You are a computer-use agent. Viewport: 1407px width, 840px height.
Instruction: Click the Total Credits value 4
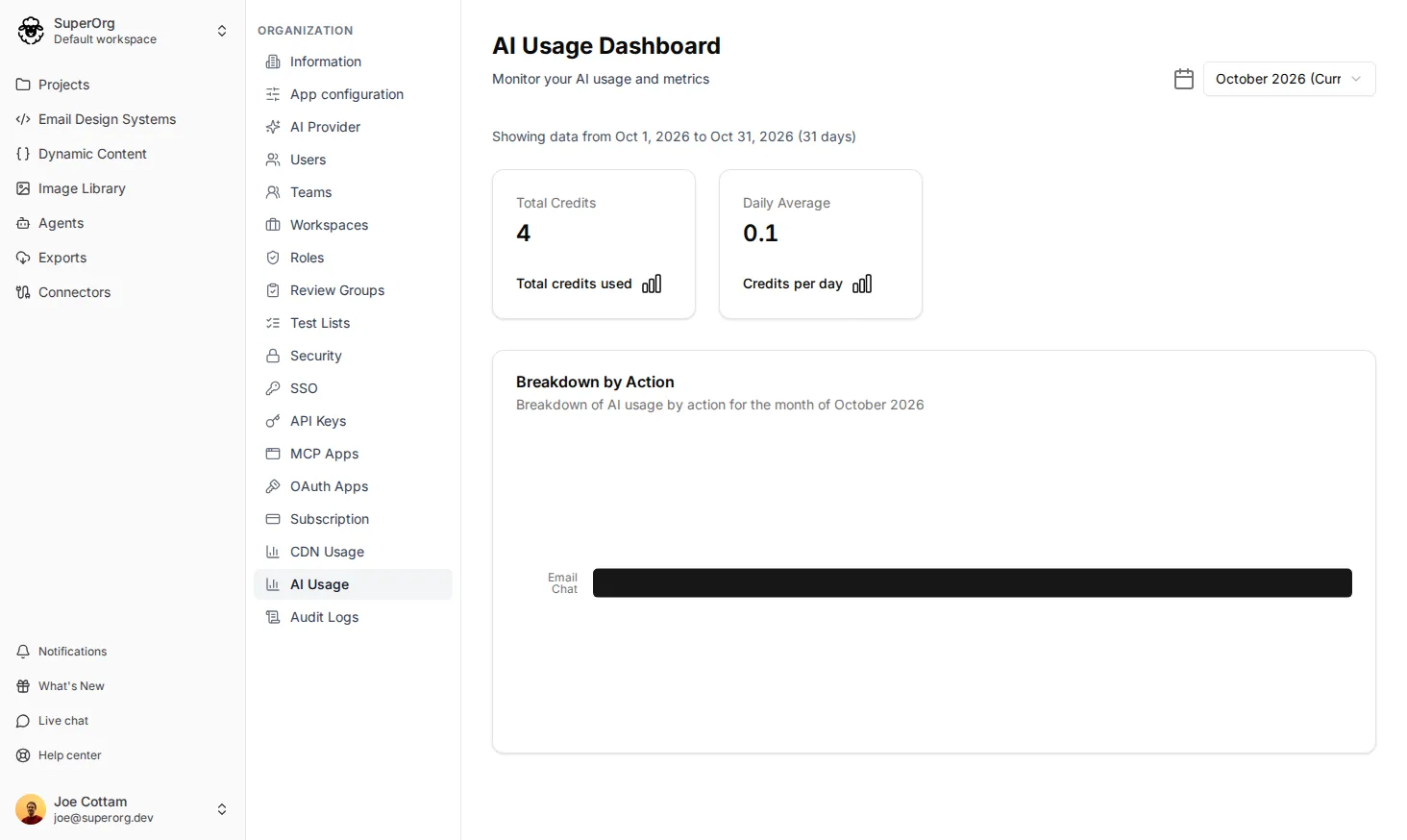[524, 233]
